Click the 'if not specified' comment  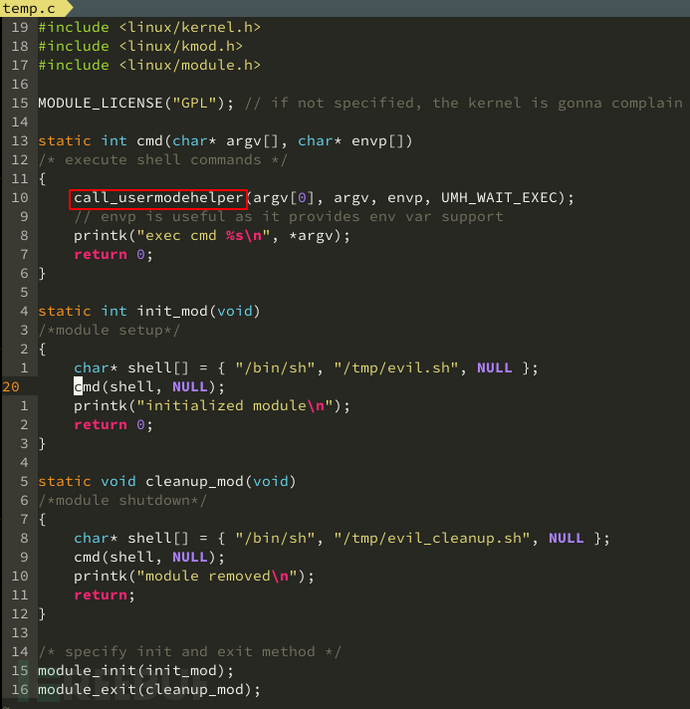pyautogui.click(x=463, y=103)
